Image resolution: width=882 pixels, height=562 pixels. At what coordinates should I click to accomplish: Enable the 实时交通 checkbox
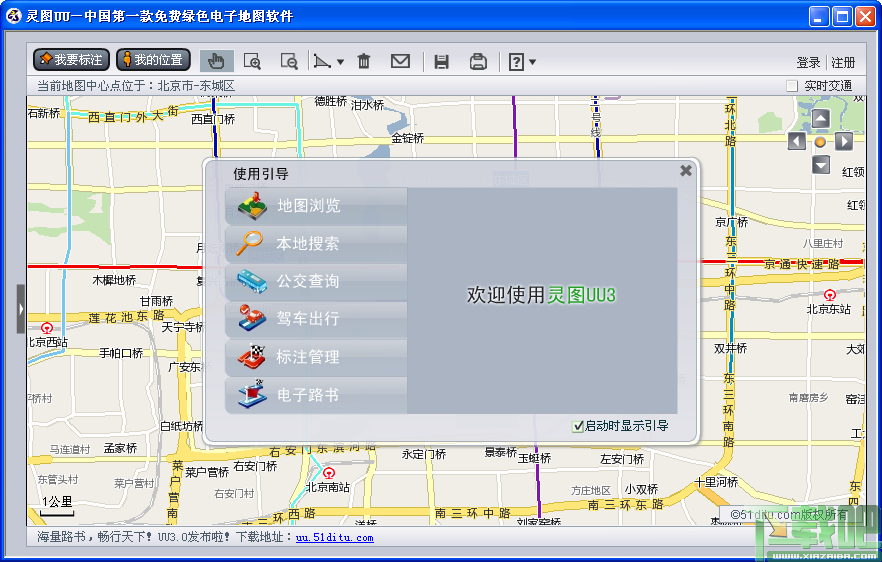(x=792, y=86)
